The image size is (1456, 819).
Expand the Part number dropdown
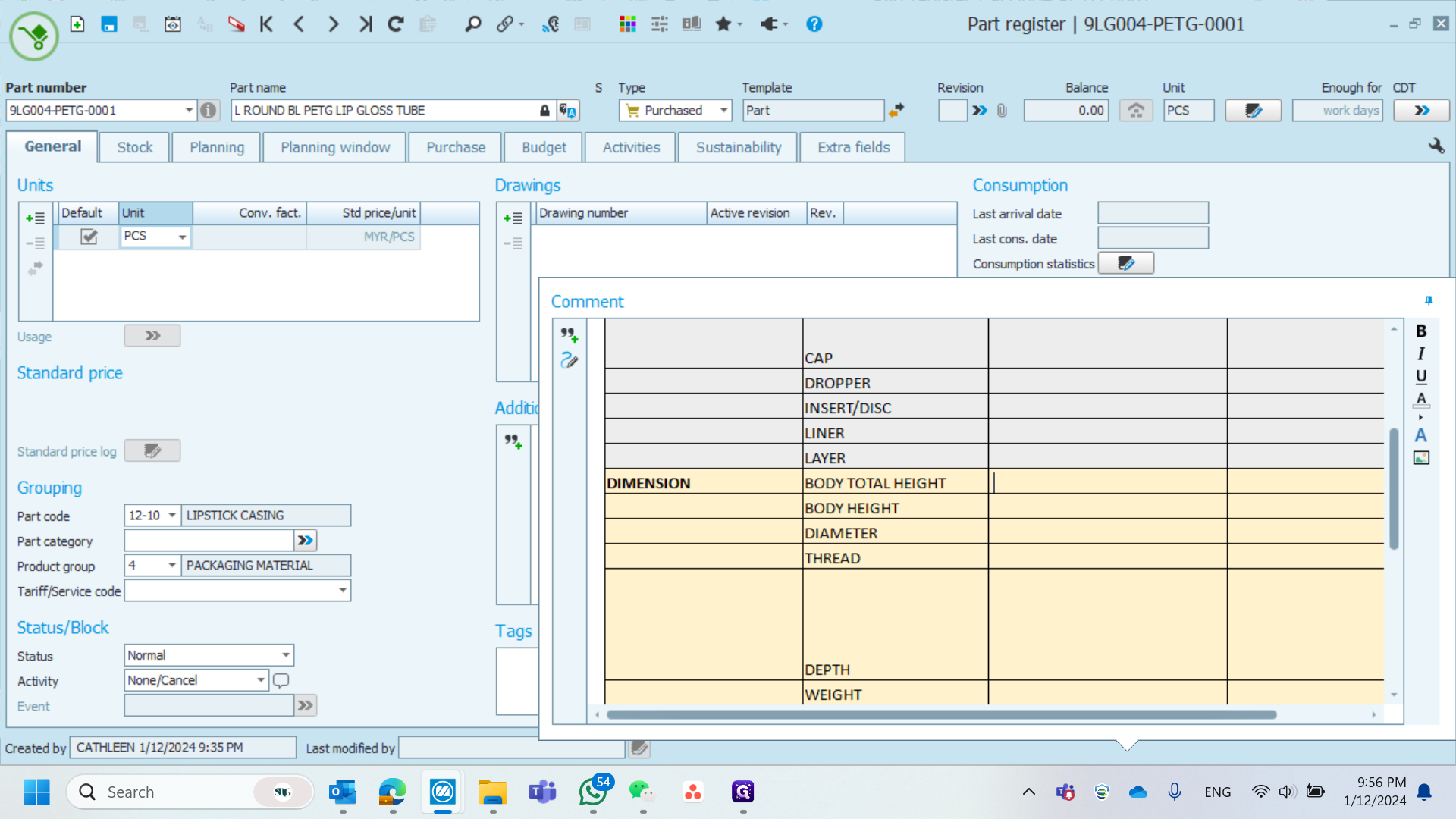189,111
